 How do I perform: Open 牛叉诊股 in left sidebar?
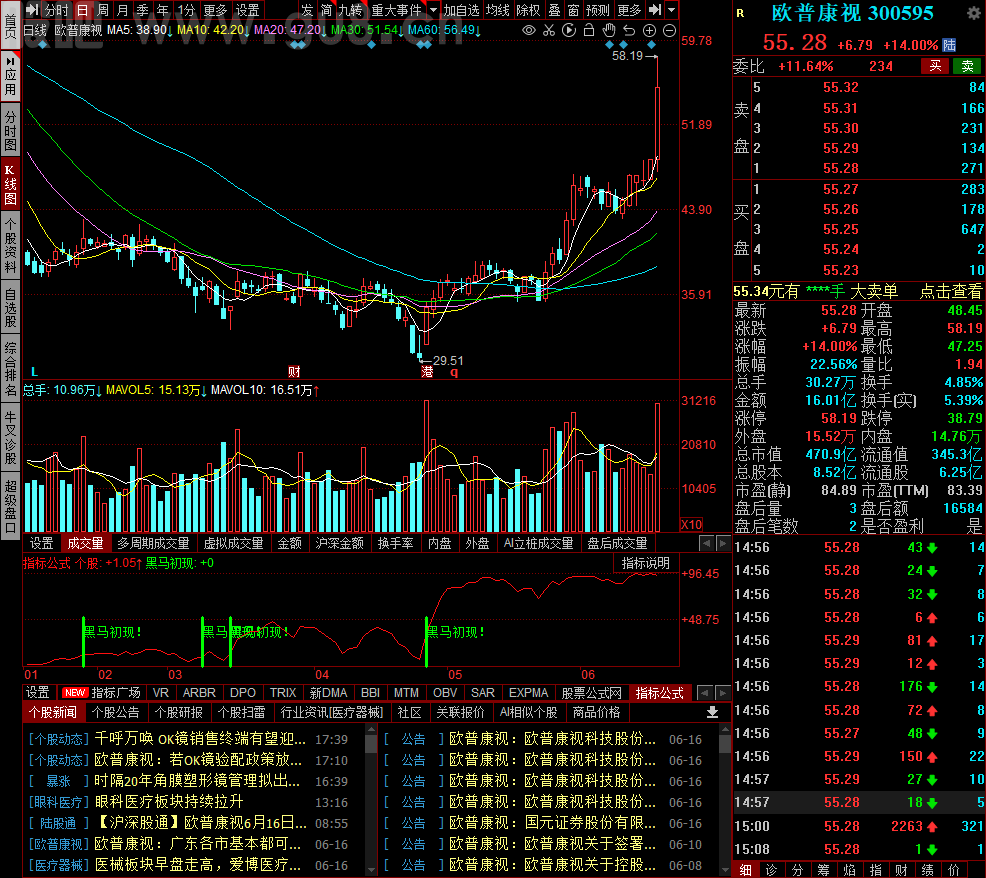click(x=11, y=438)
